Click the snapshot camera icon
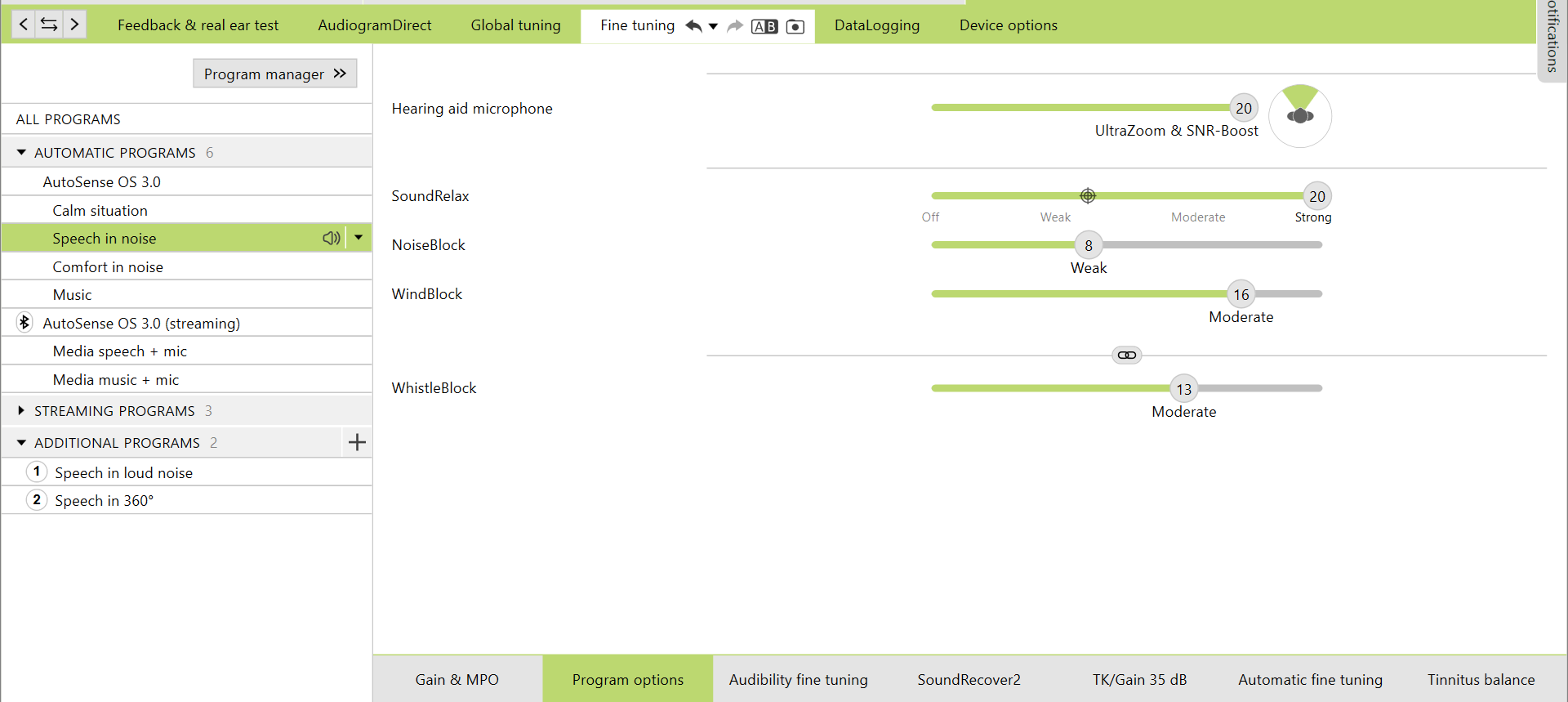 795,27
